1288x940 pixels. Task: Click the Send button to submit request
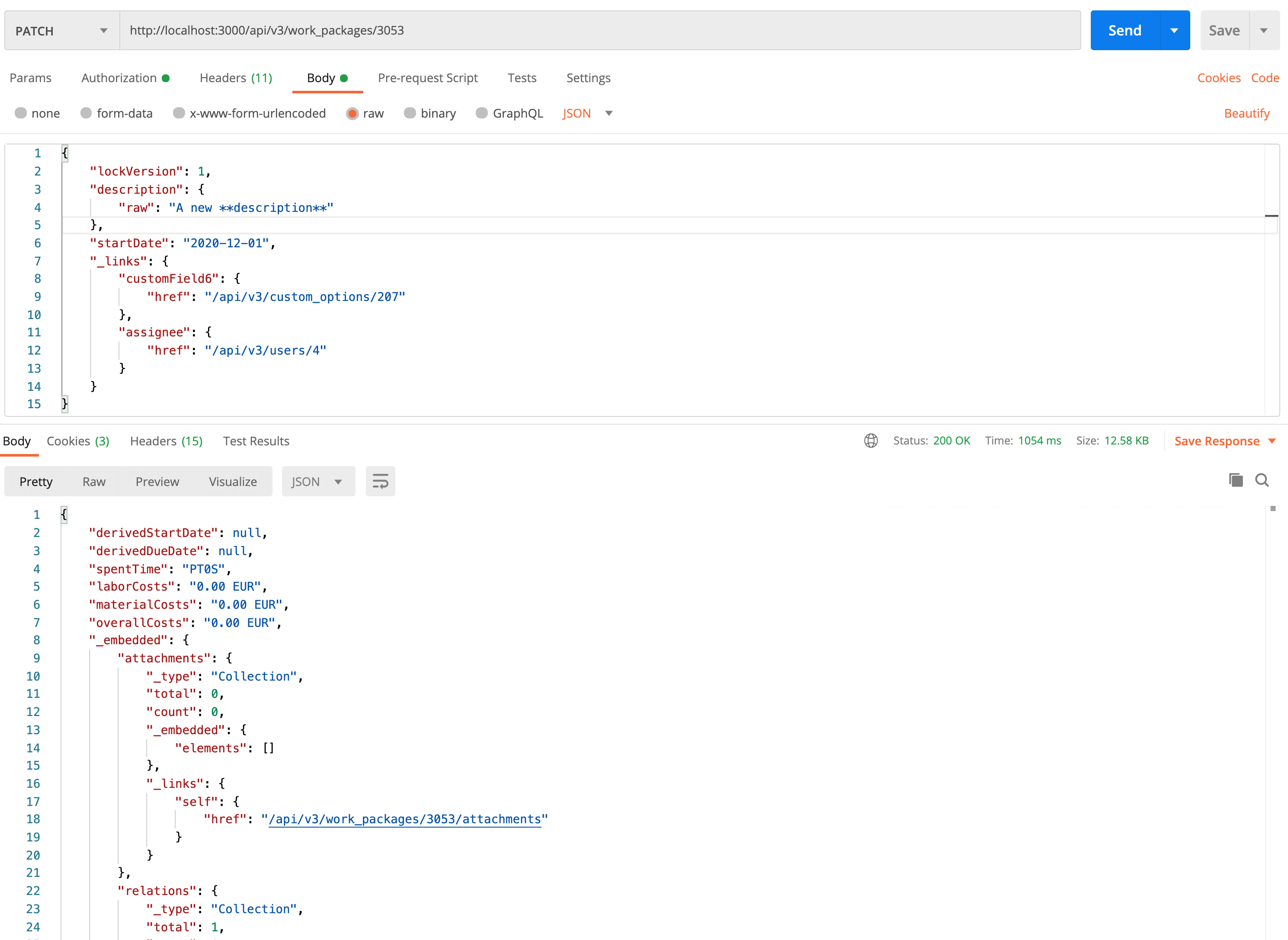pyautogui.click(x=1125, y=30)
